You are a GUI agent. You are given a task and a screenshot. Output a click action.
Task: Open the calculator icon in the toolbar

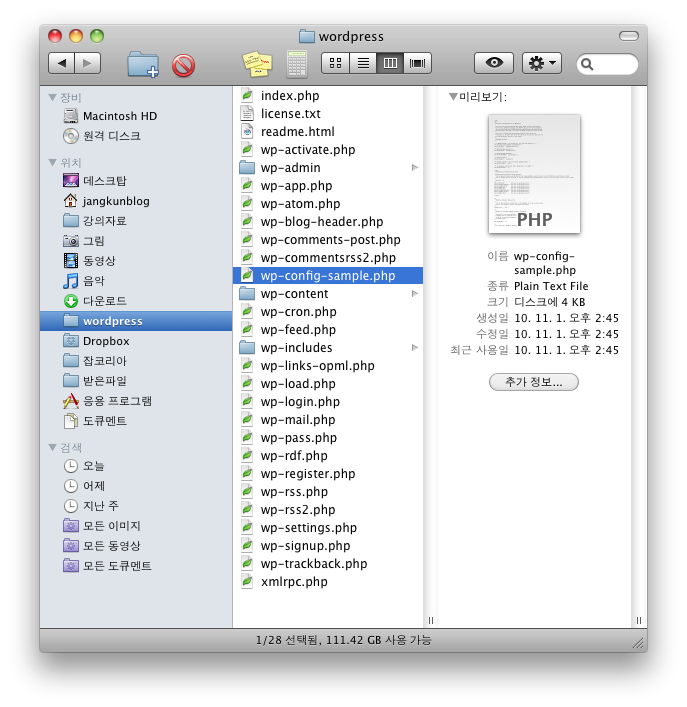click(x=297, y=64)
